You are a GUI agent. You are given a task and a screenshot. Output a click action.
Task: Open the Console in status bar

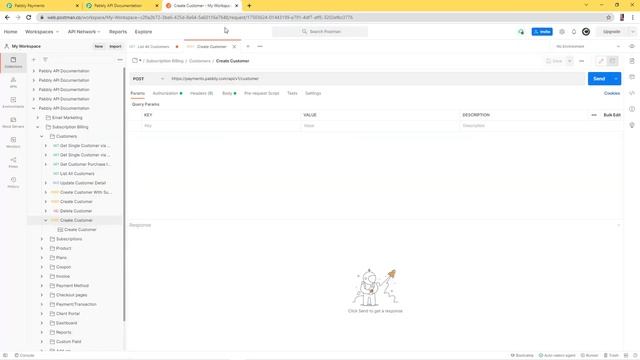24,355
